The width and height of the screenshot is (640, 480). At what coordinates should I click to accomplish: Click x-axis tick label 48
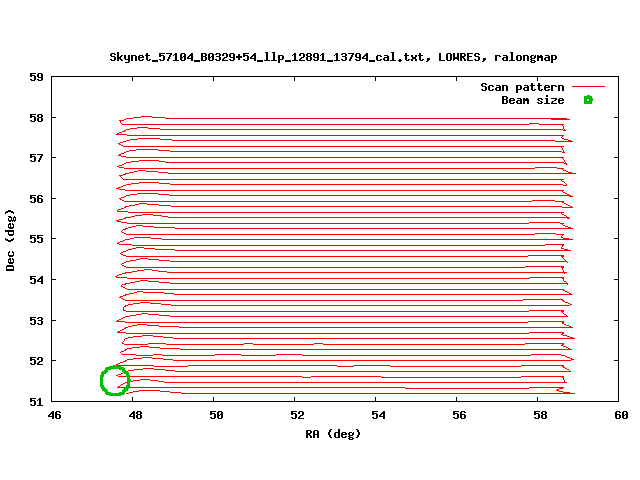coord(136,416)
